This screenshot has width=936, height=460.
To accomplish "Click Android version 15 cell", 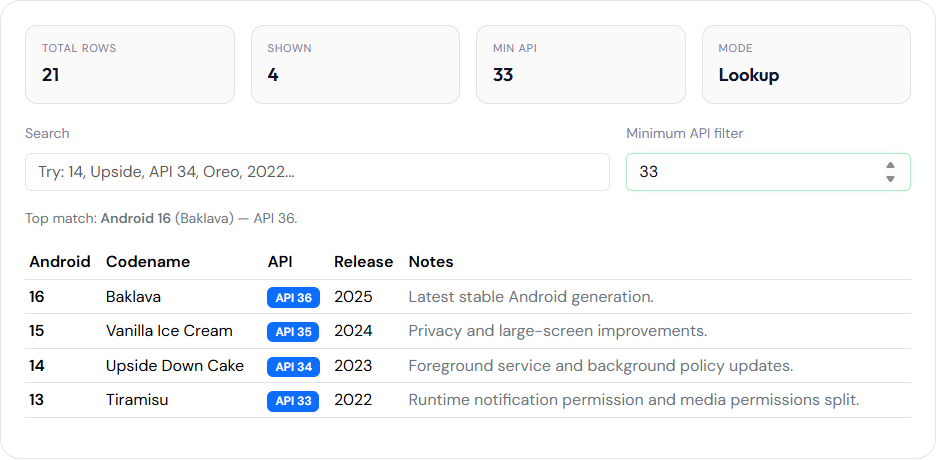I will click(36, 331).
